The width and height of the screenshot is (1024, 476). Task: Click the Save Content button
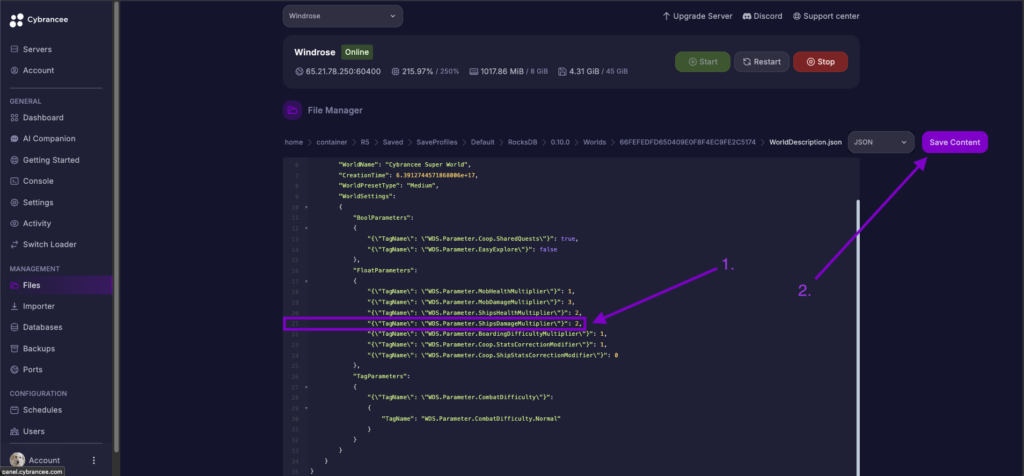coord(954,143)
